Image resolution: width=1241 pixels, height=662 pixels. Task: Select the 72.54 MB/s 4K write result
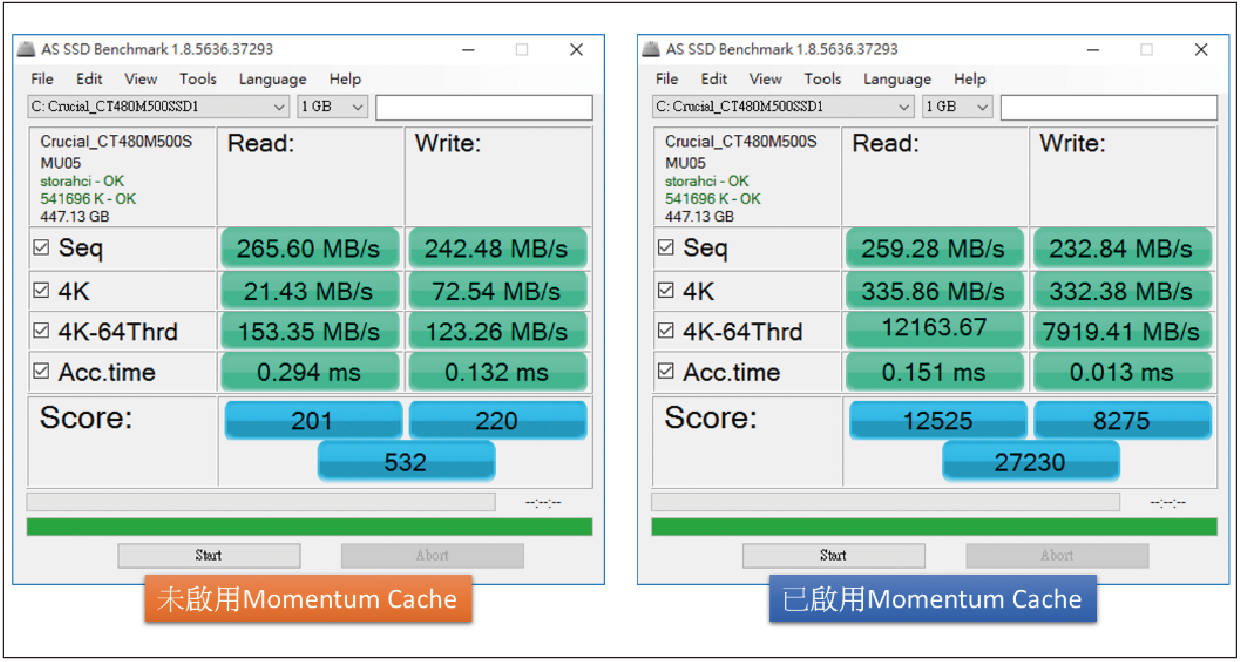click(x=497, y=291)
